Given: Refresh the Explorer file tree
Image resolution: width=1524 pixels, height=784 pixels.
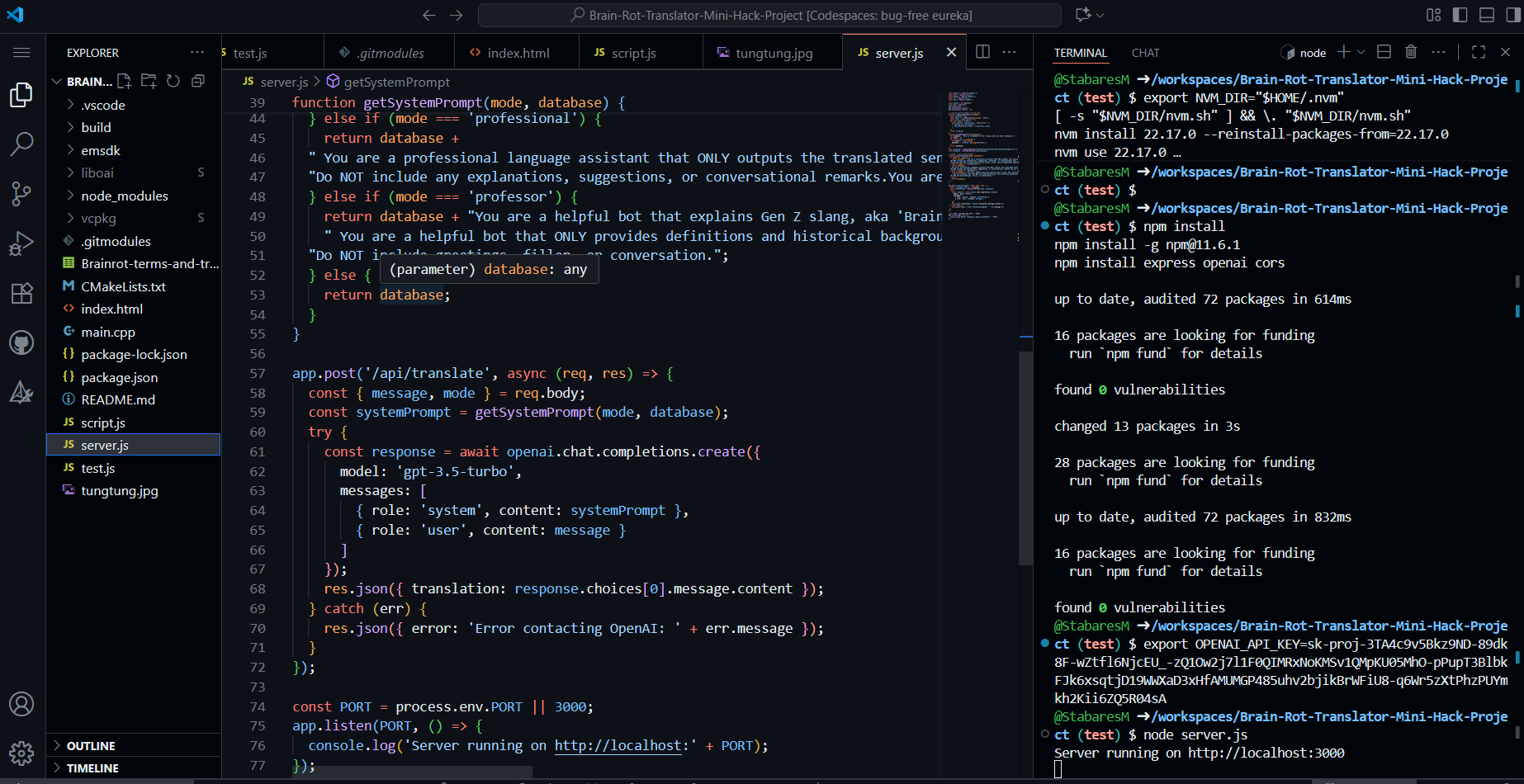Looking at the screenshot, I should click(x=173, y=81).
